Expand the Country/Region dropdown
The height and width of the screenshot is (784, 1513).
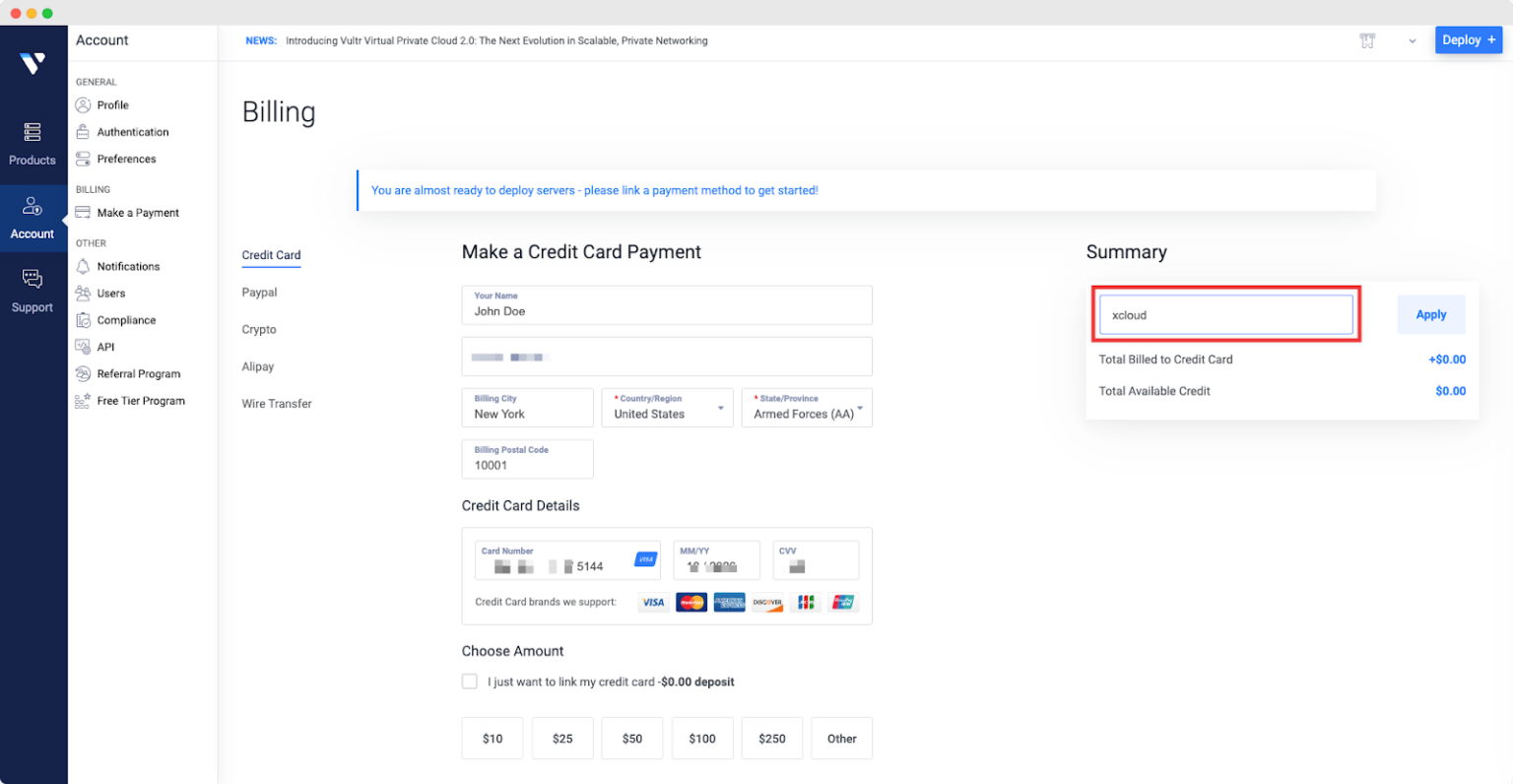pyautogui.click(x=720, y=408)
